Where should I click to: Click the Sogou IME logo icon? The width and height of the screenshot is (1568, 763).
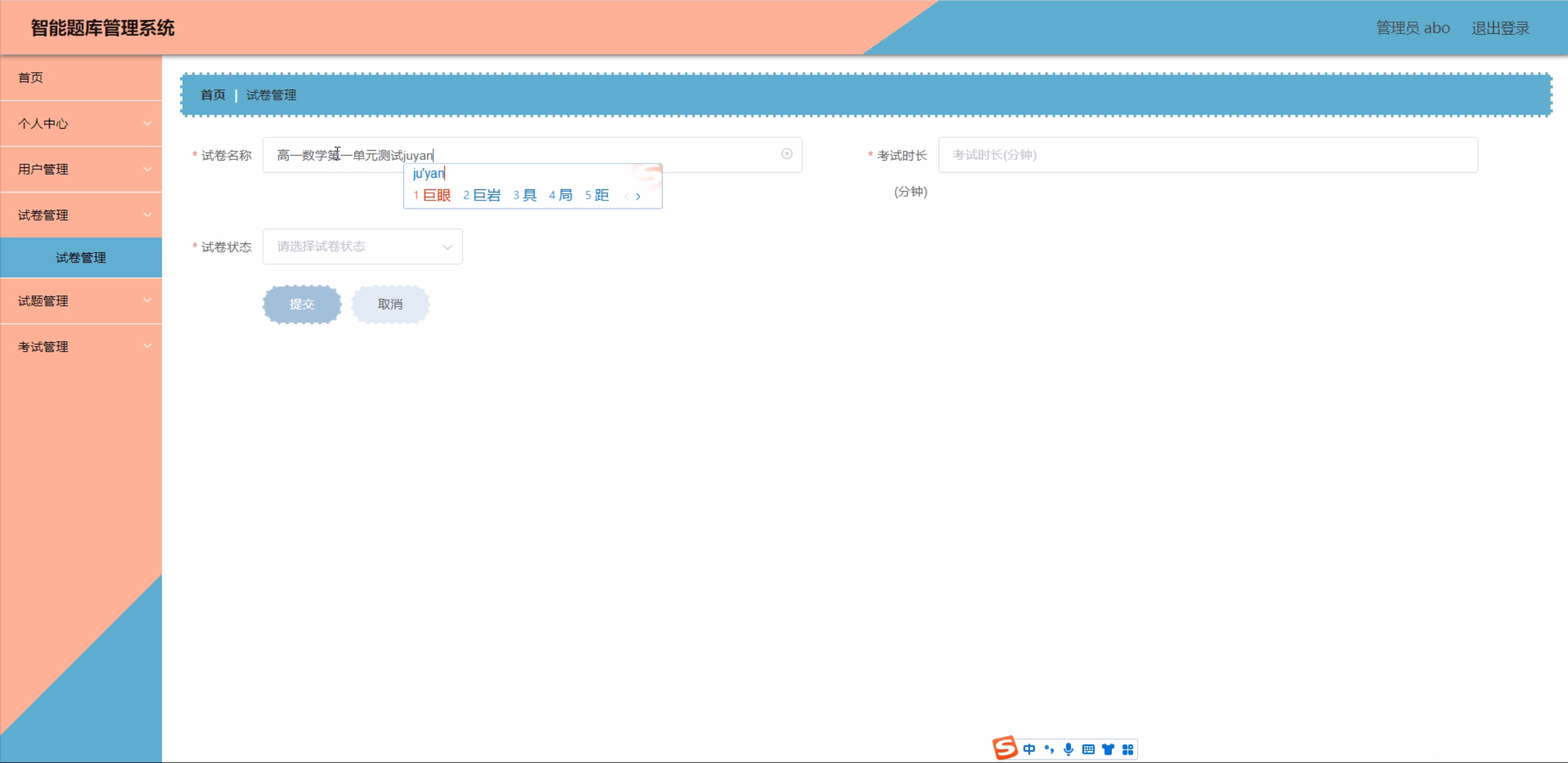(x=1005, y=748)
